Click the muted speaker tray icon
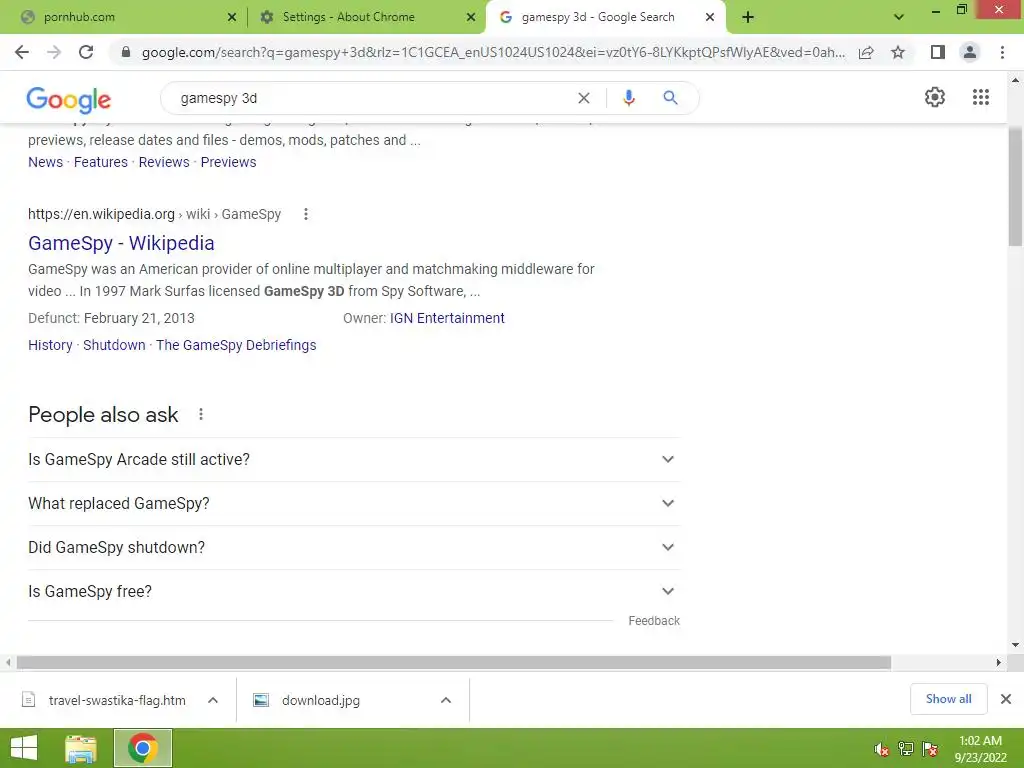Viewport: 1024px width, 768px height. (882, 749)
